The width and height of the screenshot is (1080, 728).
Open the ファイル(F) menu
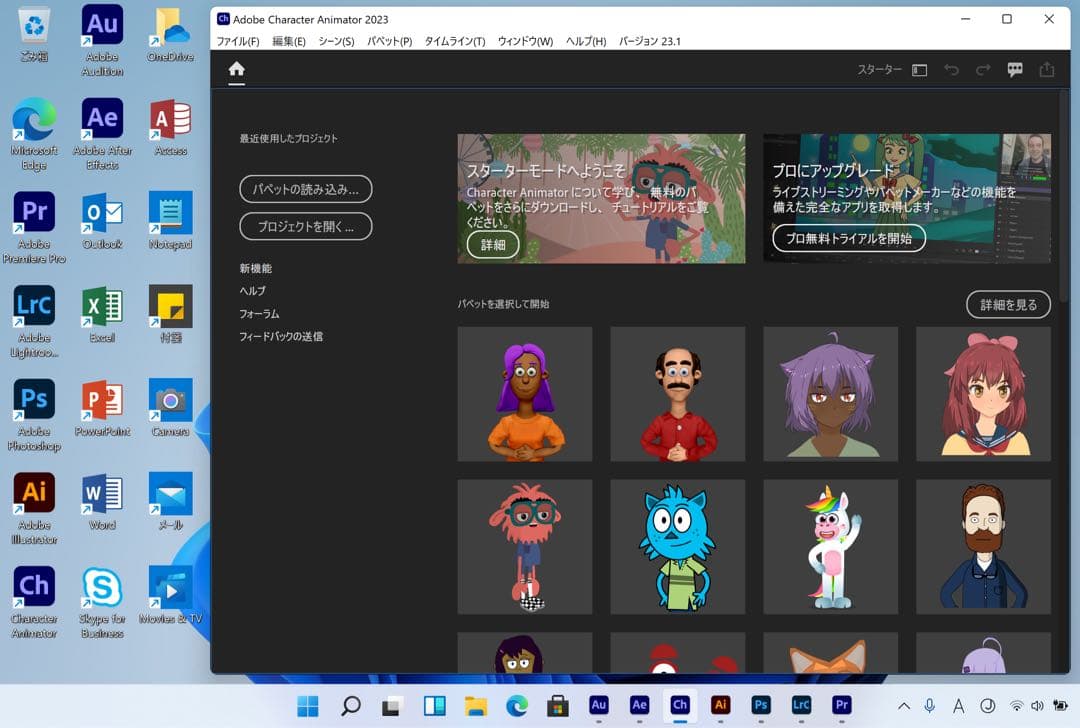pyautogui.click(x=238, y=41)
